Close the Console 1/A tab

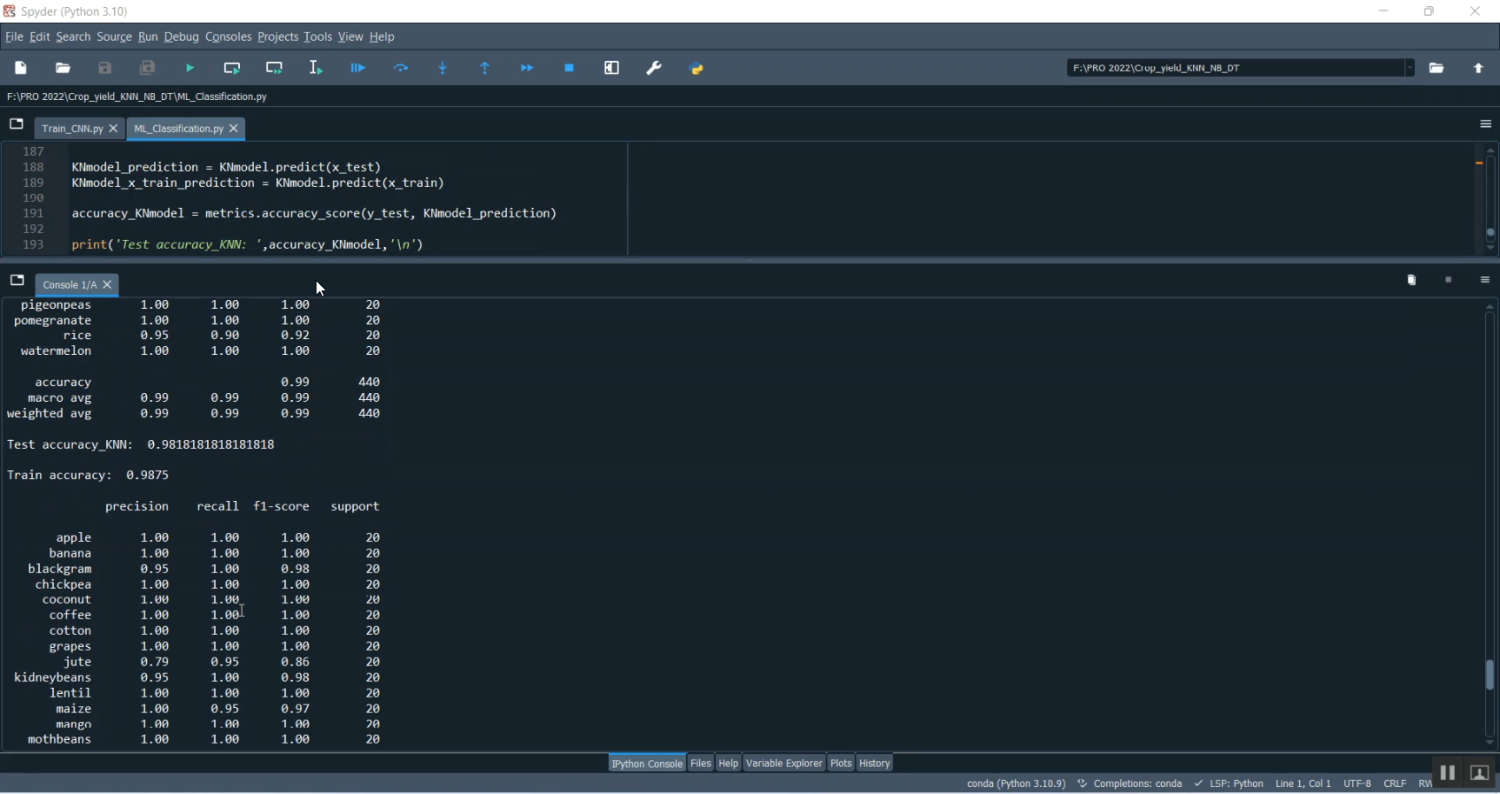(x=107, y=285)
